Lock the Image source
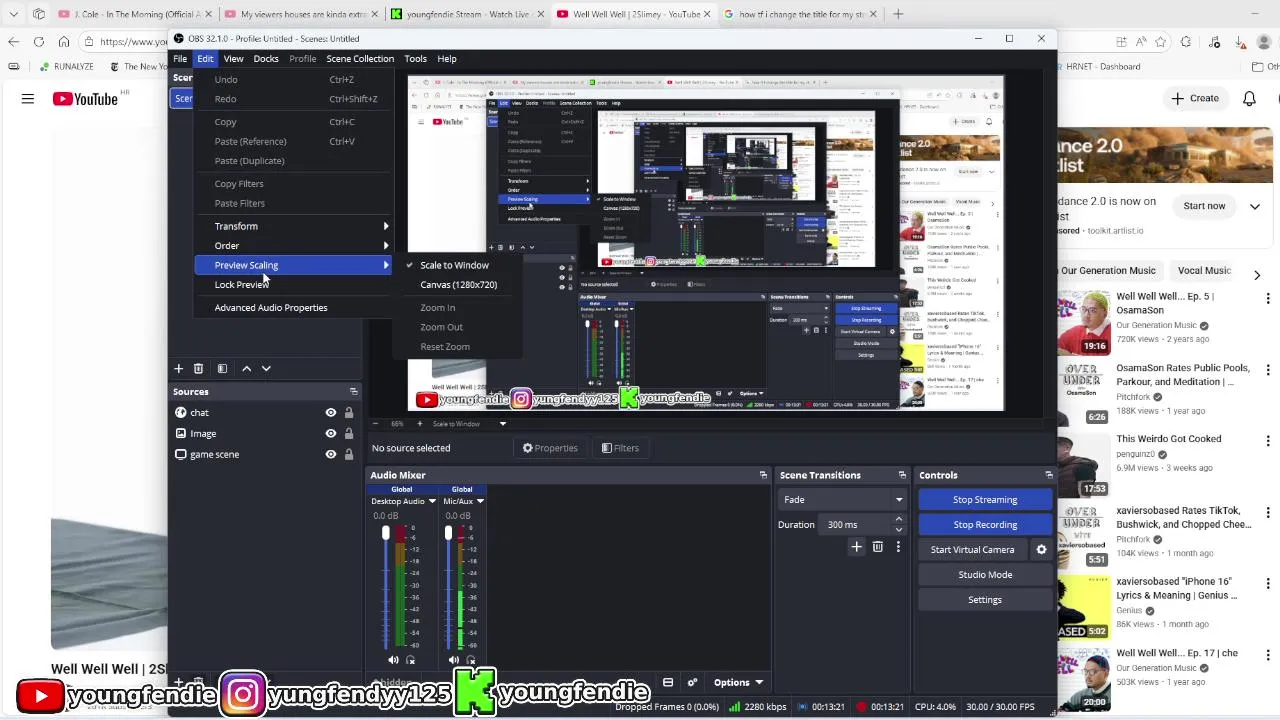Screen dimensions: 1280x720 pos(349,434)
